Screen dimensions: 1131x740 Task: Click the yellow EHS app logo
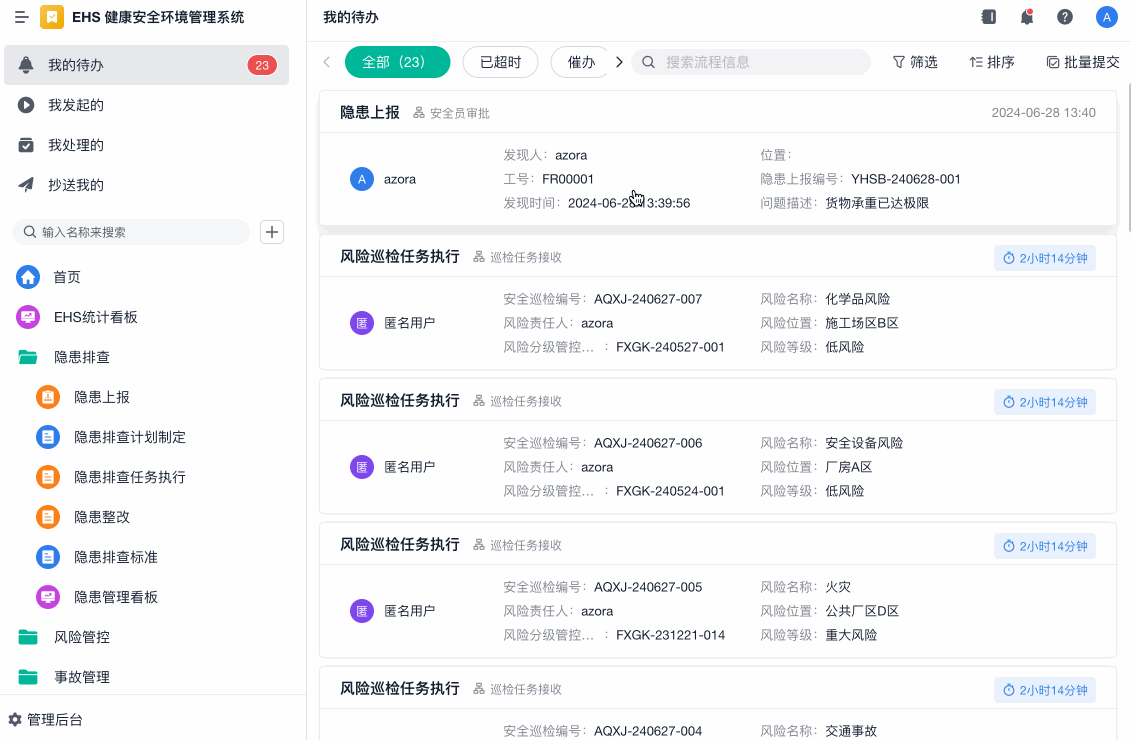click(x=52, y=17)
